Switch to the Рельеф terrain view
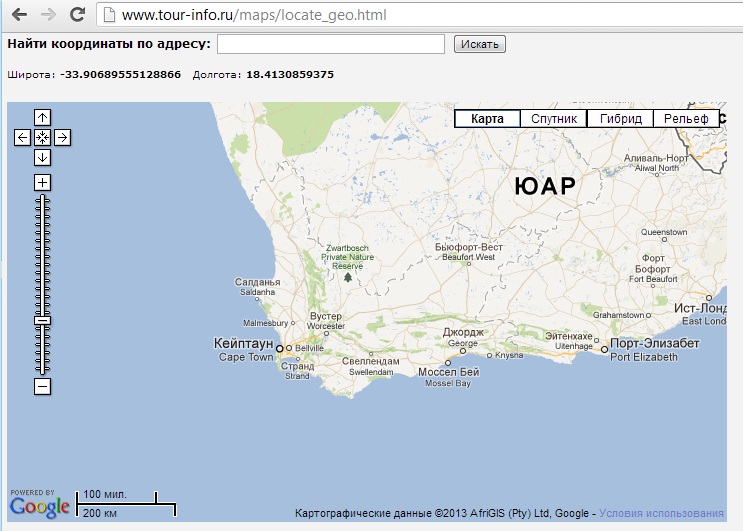743x531 pixels. coord(686,118)
